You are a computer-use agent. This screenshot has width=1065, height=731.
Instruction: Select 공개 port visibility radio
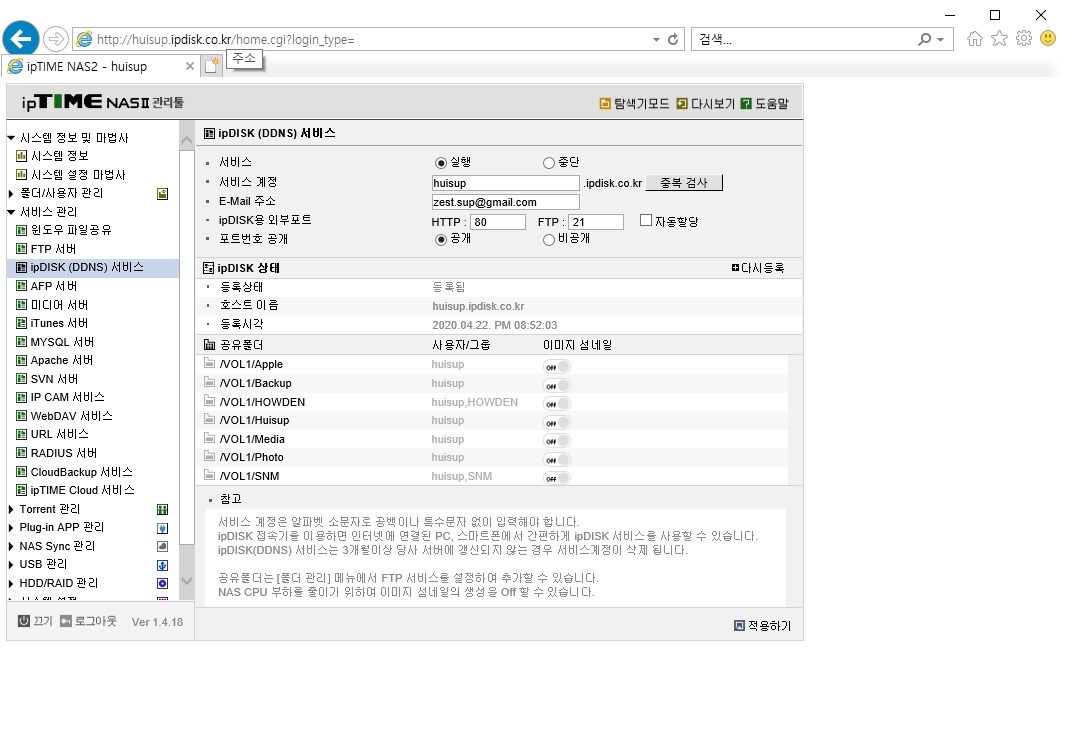pyautogui.click(x=441, y=240)
